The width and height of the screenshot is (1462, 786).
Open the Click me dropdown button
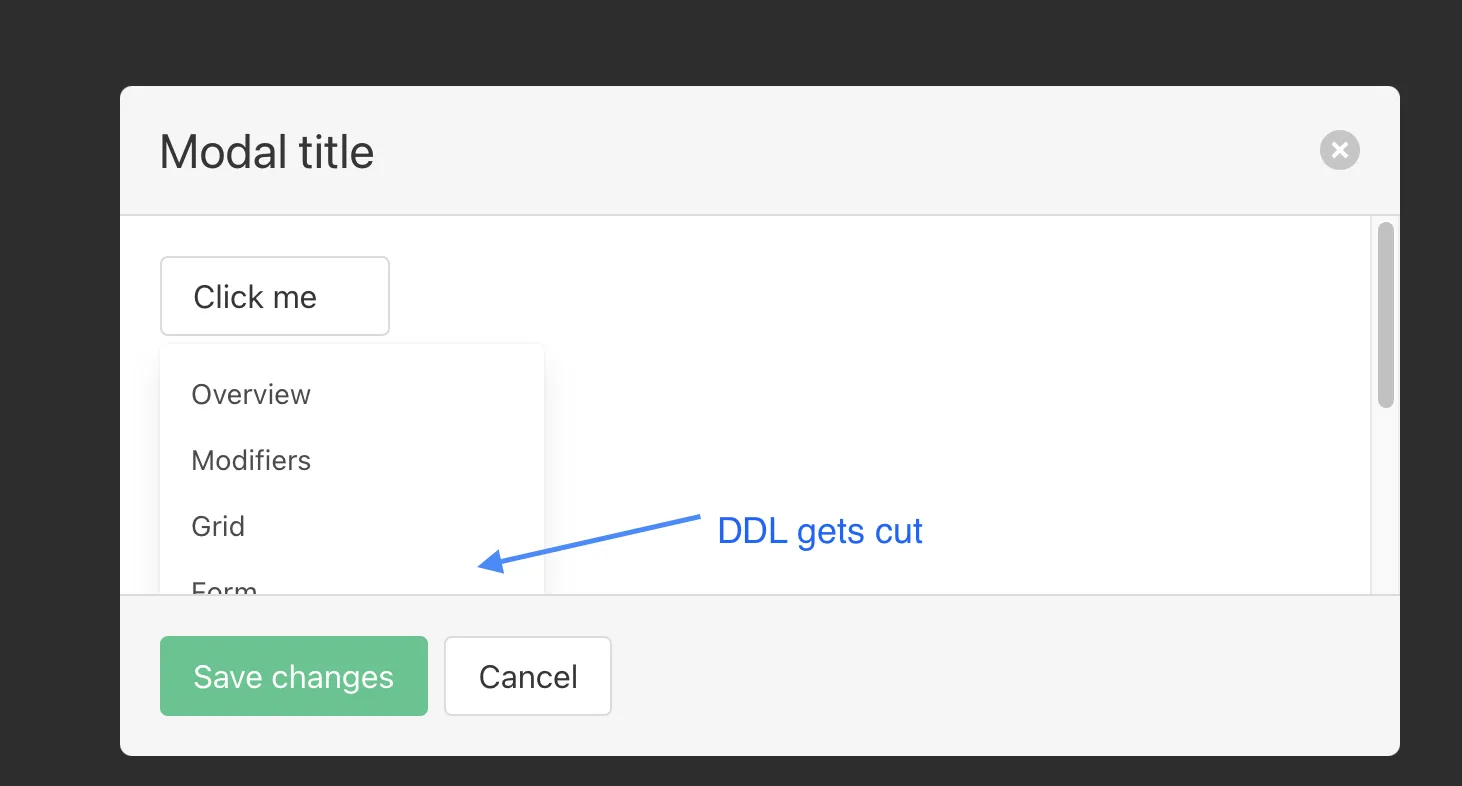(x=274, y=296)
